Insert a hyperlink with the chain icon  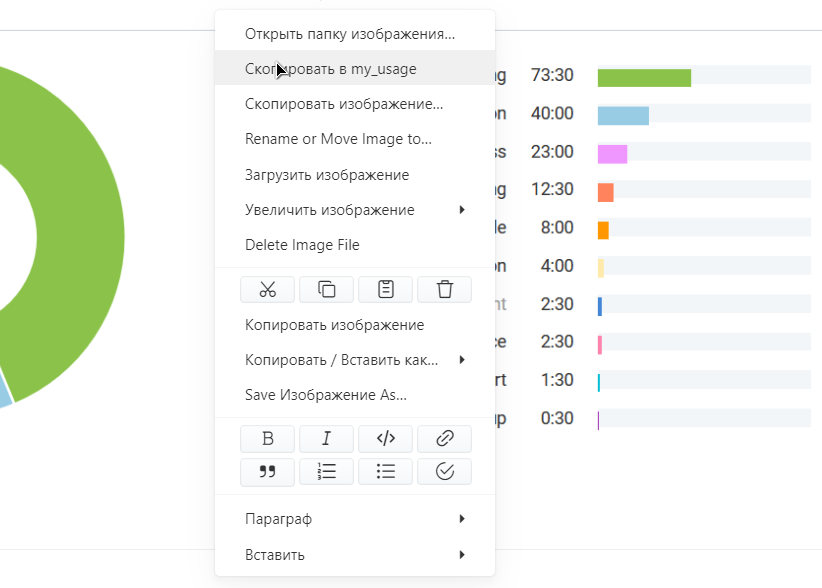444,439
